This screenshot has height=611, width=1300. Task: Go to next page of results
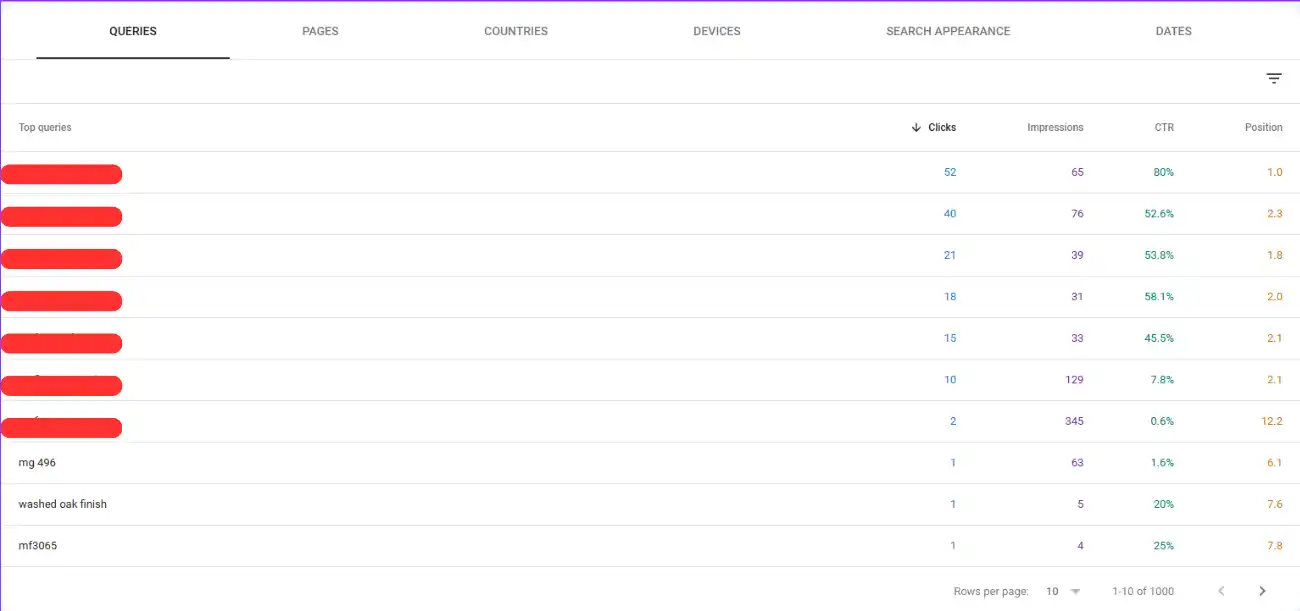(1262, 592)
